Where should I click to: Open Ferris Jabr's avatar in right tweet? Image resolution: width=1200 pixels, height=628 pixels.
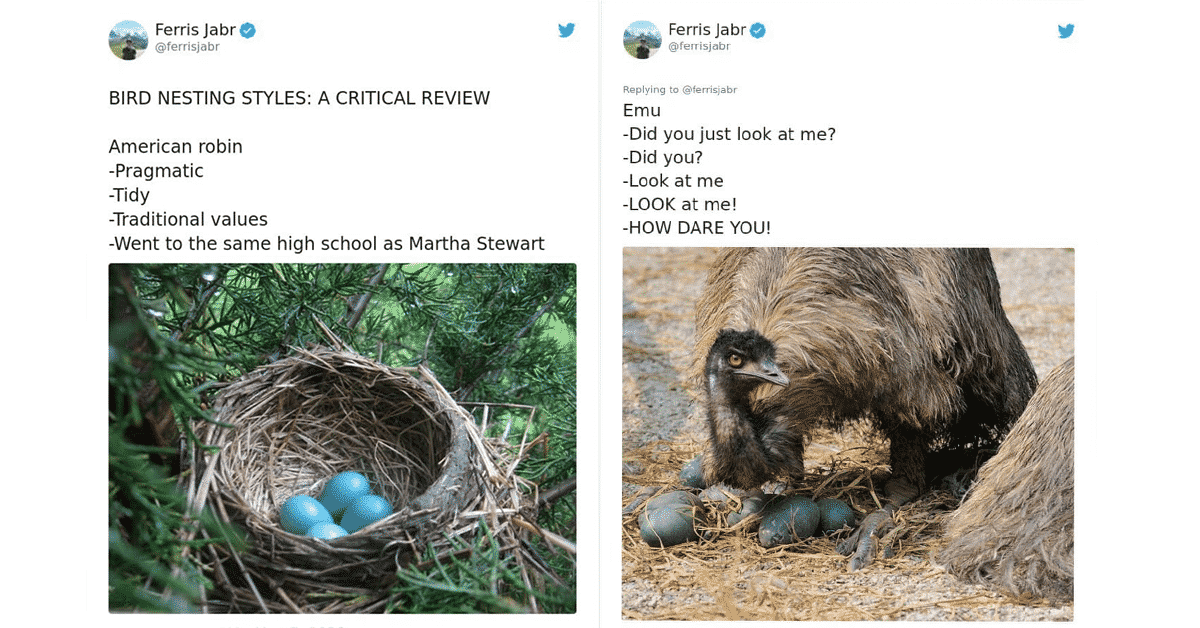point(642,40)
